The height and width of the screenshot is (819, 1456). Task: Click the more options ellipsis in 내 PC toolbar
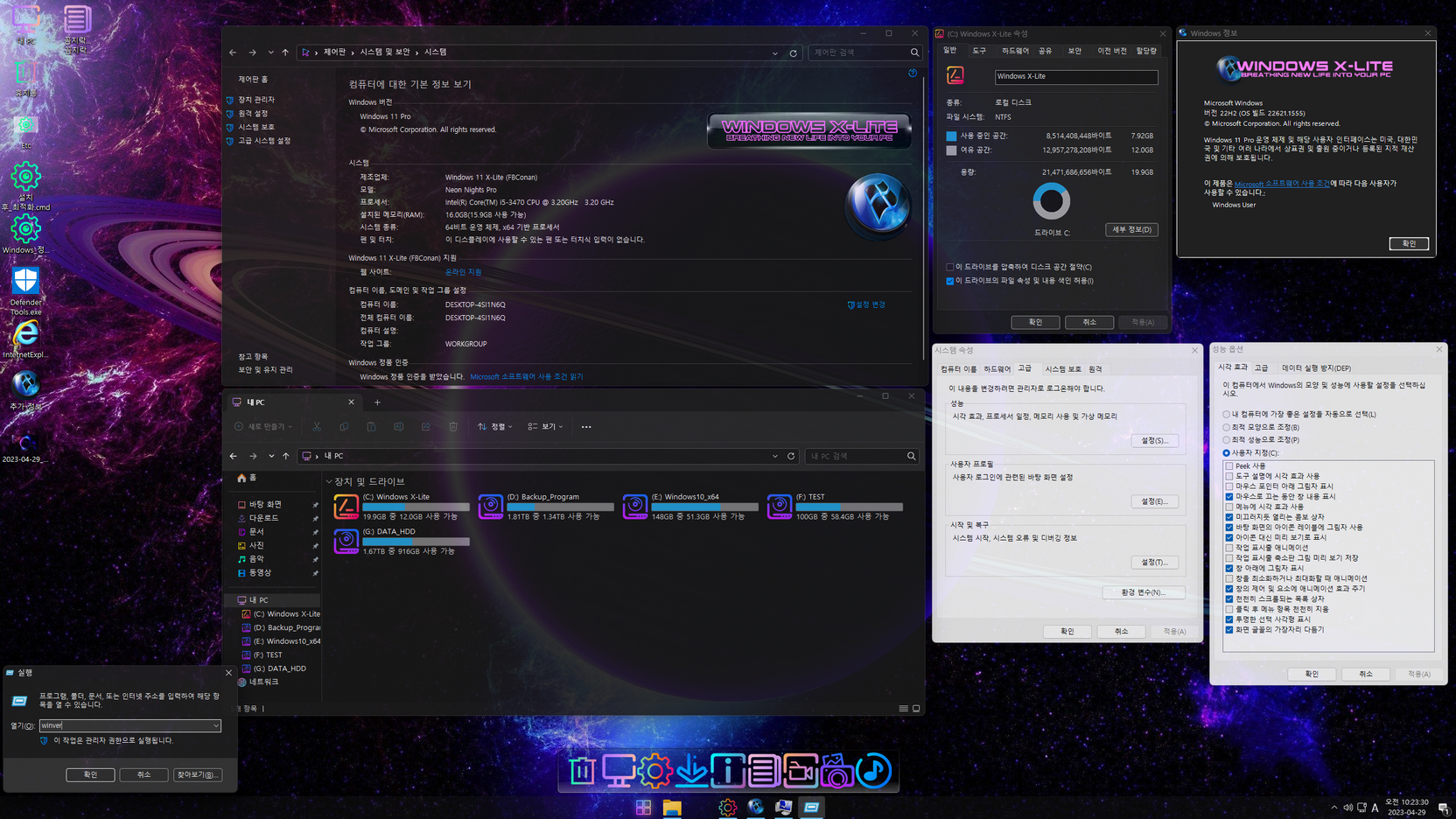click(586, 426)
